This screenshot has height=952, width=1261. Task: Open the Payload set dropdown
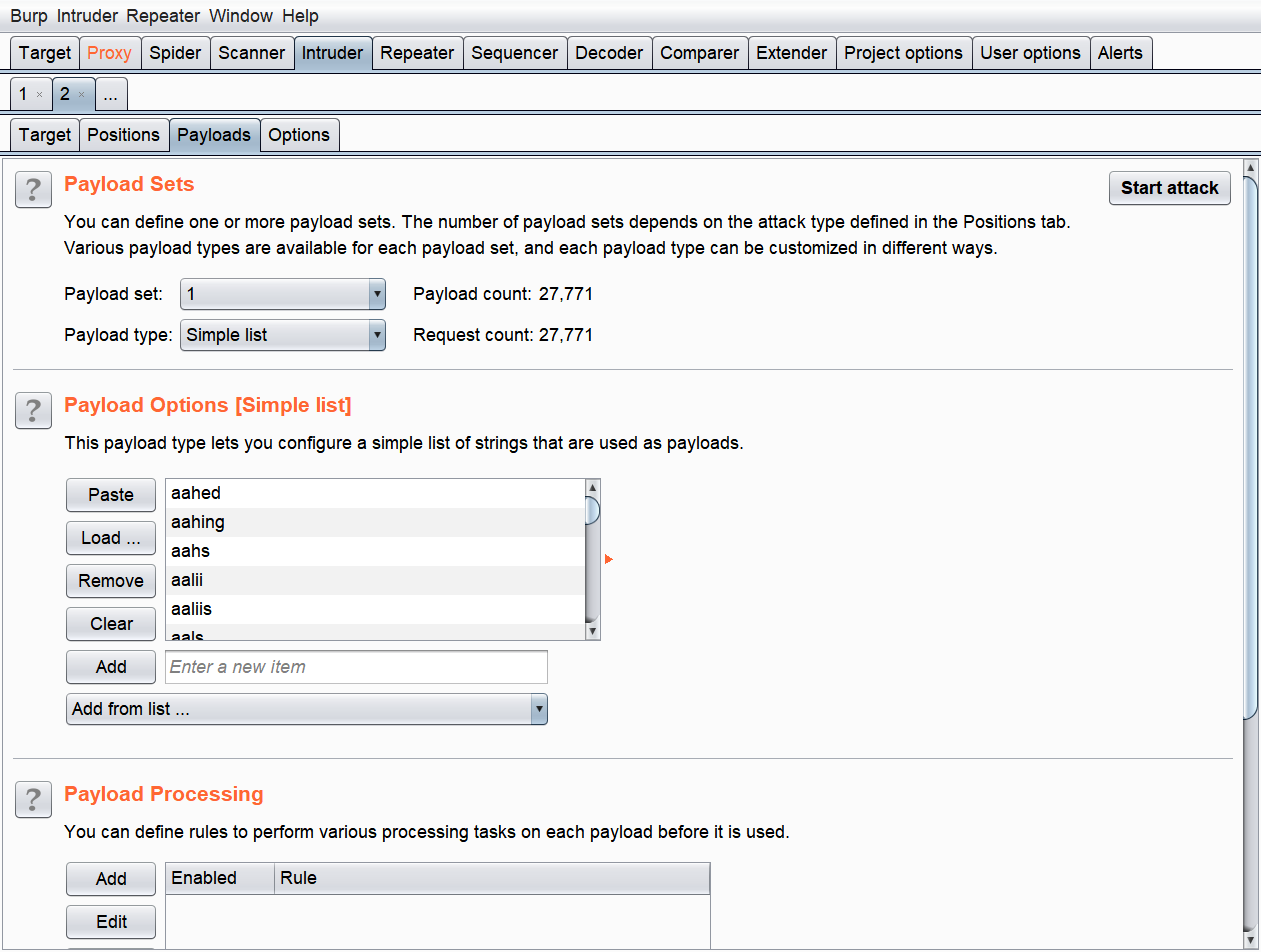tap(282, 294)
